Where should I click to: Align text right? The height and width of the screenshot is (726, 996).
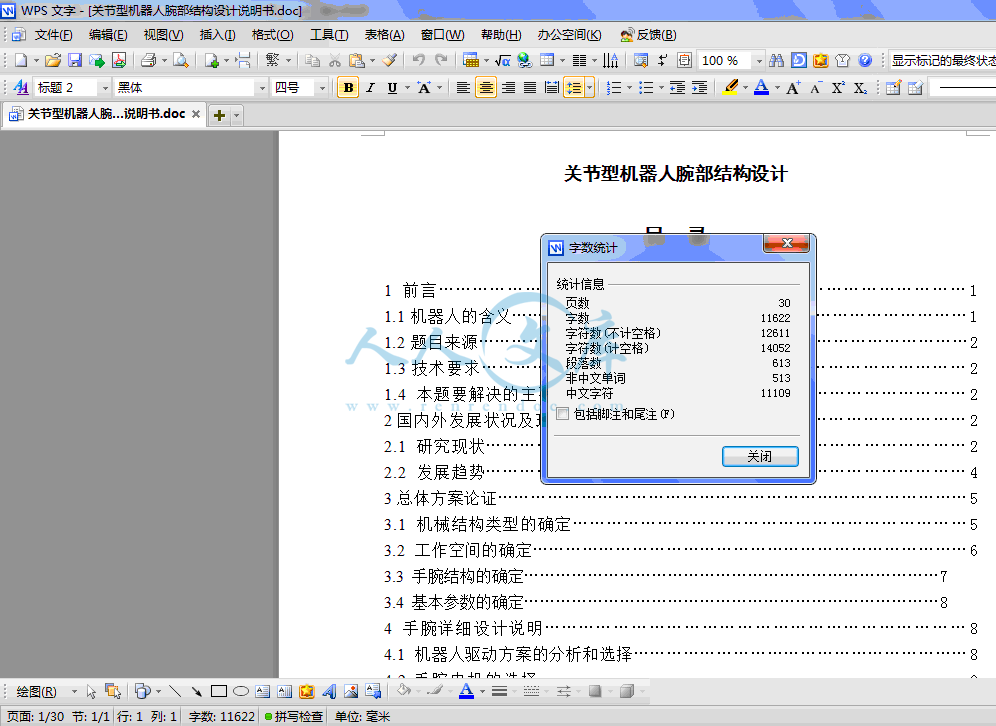tap(508, 88)
